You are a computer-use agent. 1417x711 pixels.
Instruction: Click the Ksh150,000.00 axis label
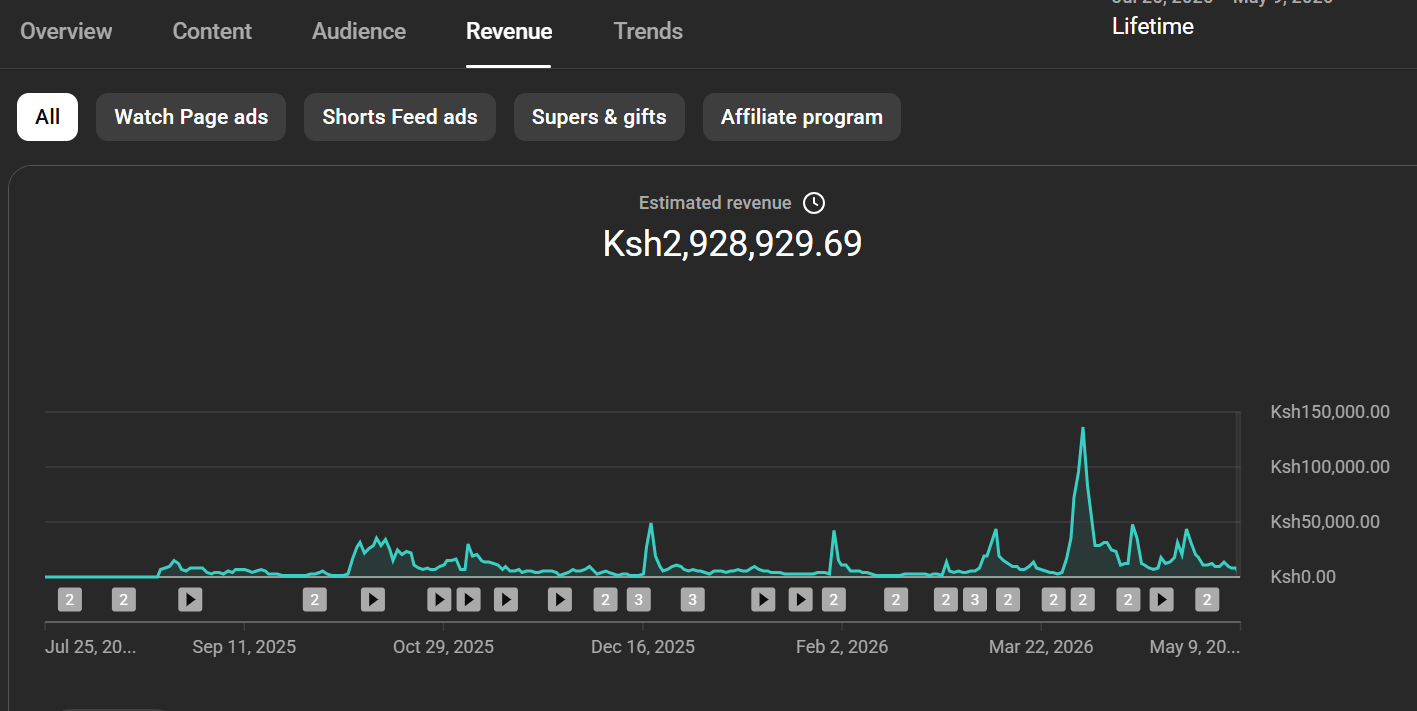click(x=1330, y=412)
